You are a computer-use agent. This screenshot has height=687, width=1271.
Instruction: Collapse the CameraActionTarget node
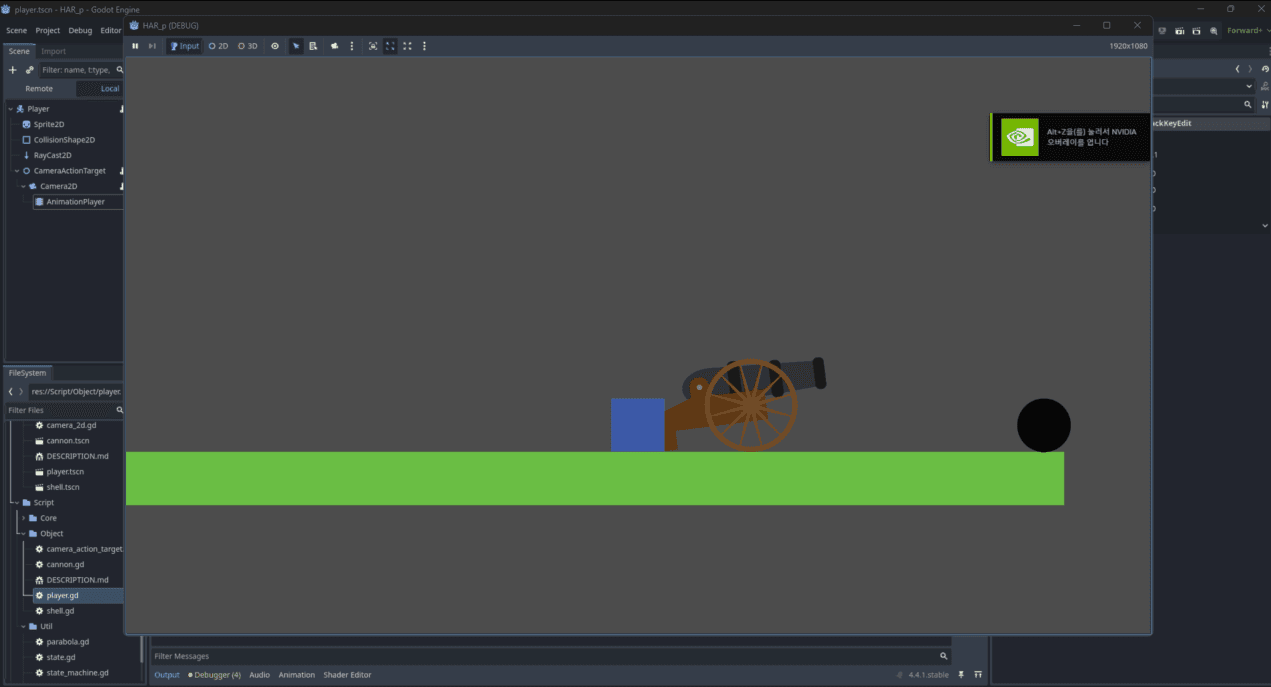[x=17, y=171]
